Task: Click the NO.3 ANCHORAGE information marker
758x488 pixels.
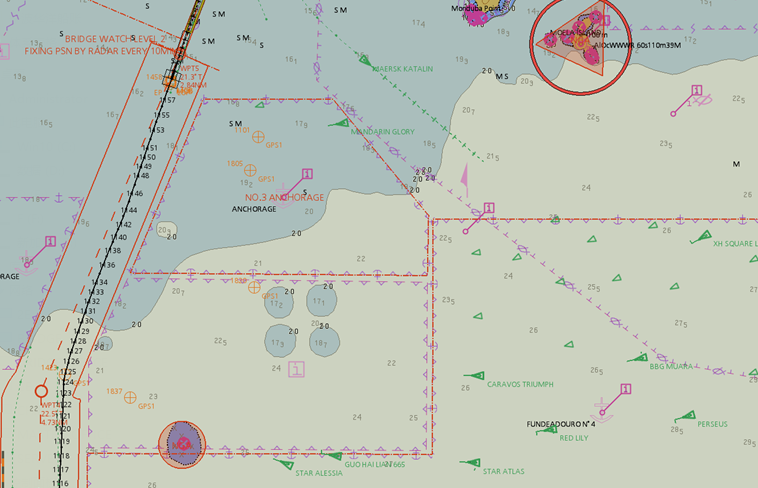Action: coord(306,175)
